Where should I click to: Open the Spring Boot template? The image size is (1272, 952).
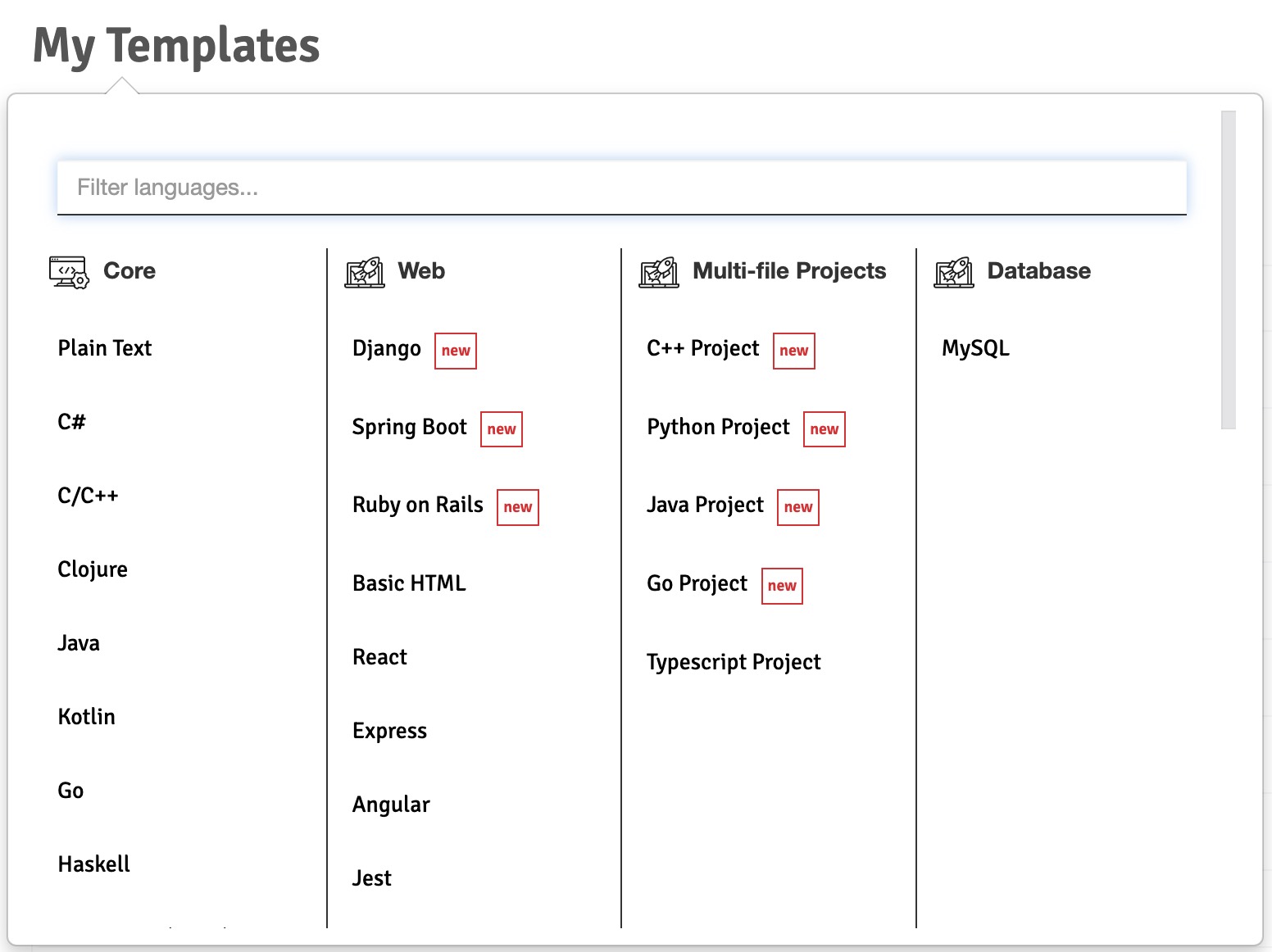(409, 428)
